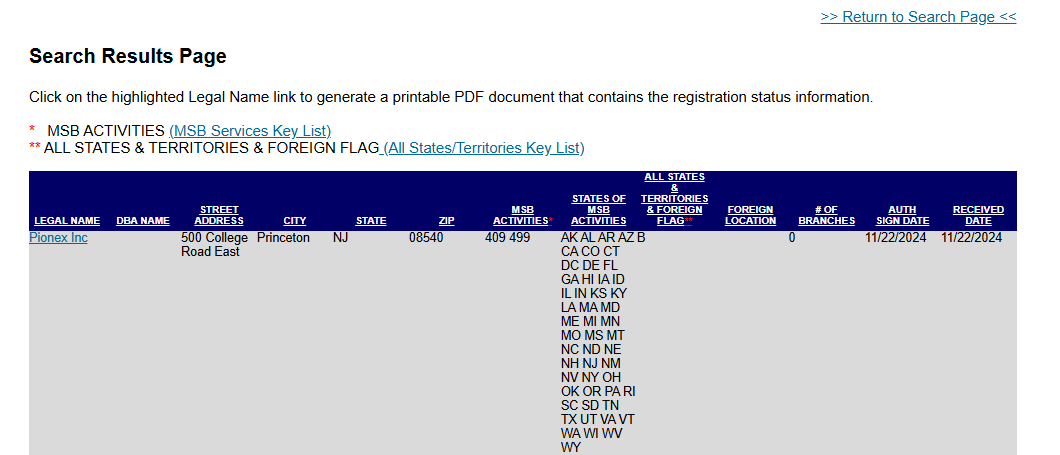The image size is (1060, 455).
Task: Click the Street Address column header
Action: click(x=219, y=215)
